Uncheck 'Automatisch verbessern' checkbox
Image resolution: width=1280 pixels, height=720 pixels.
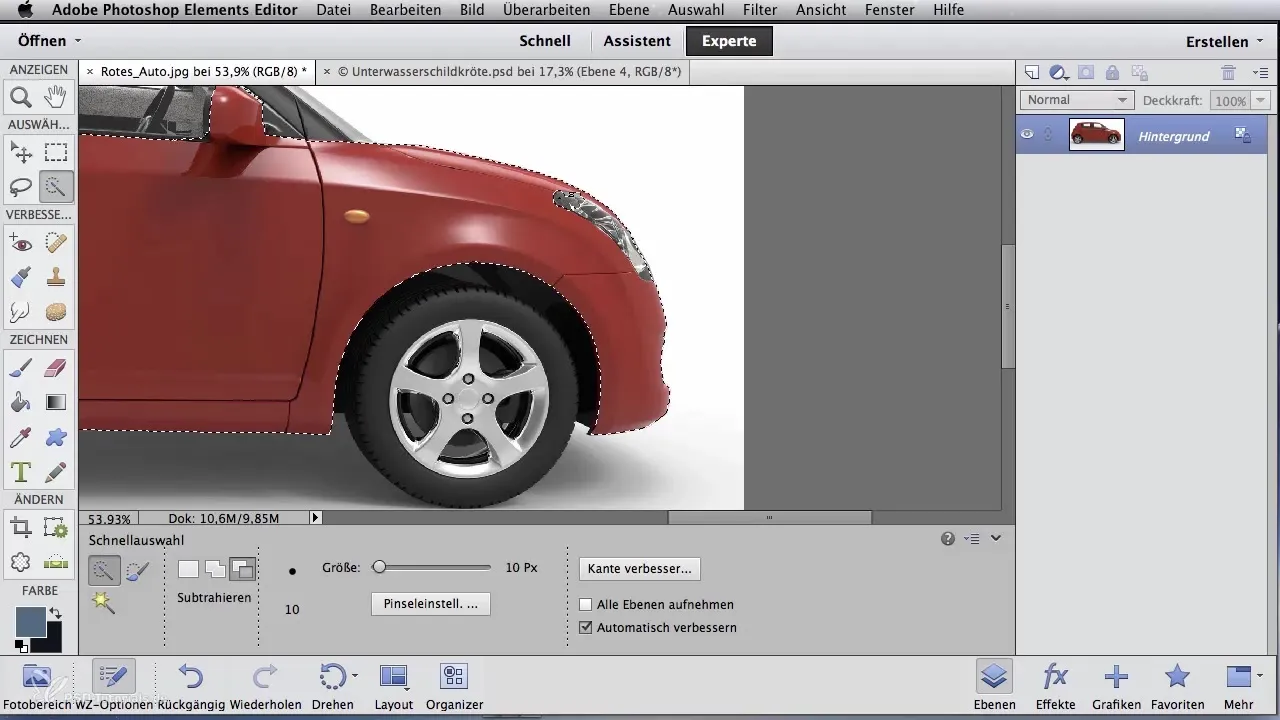[x=586, y=628]
